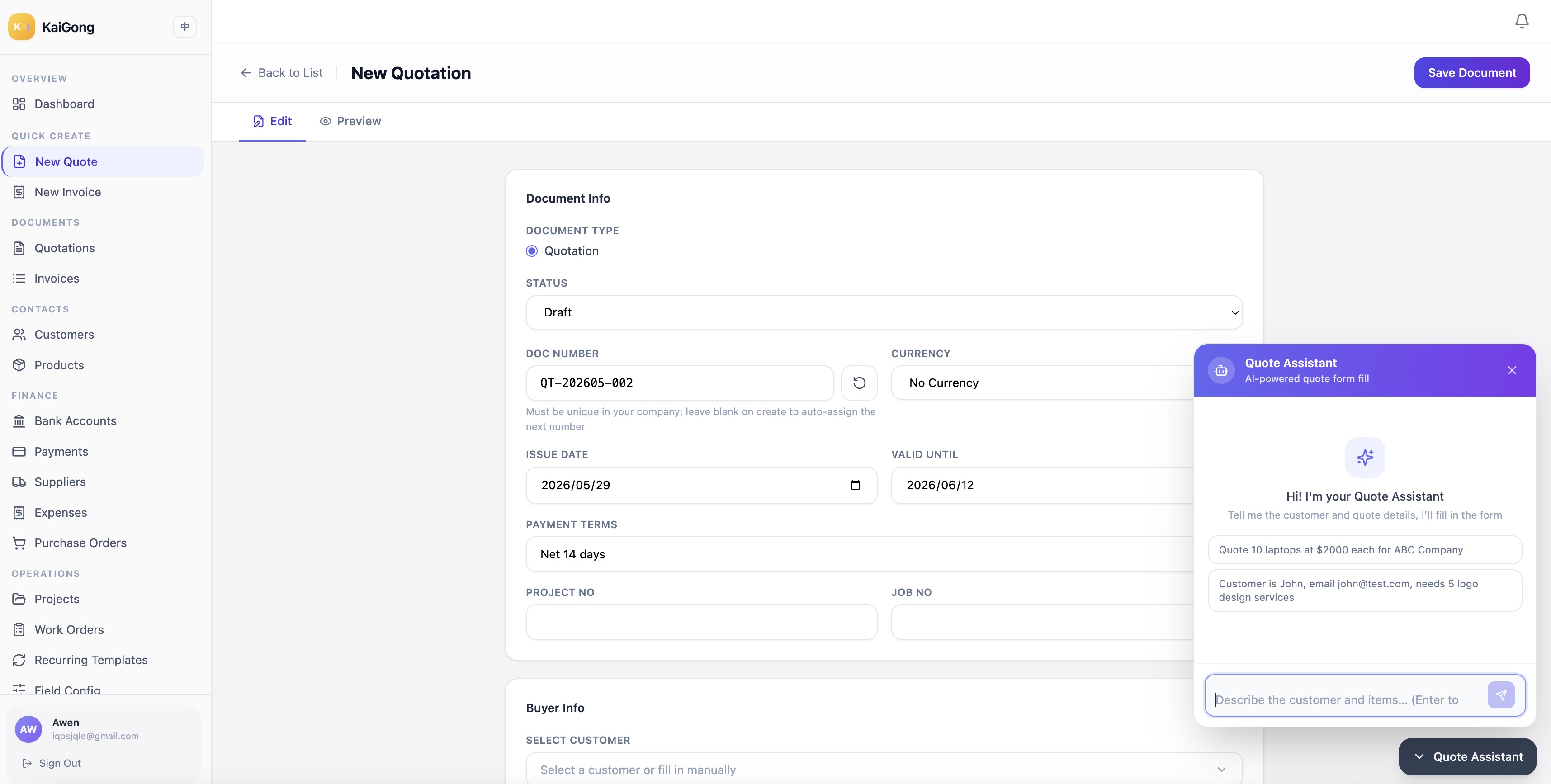
Task: Click the Project No input field
Action: coord(701,622)
